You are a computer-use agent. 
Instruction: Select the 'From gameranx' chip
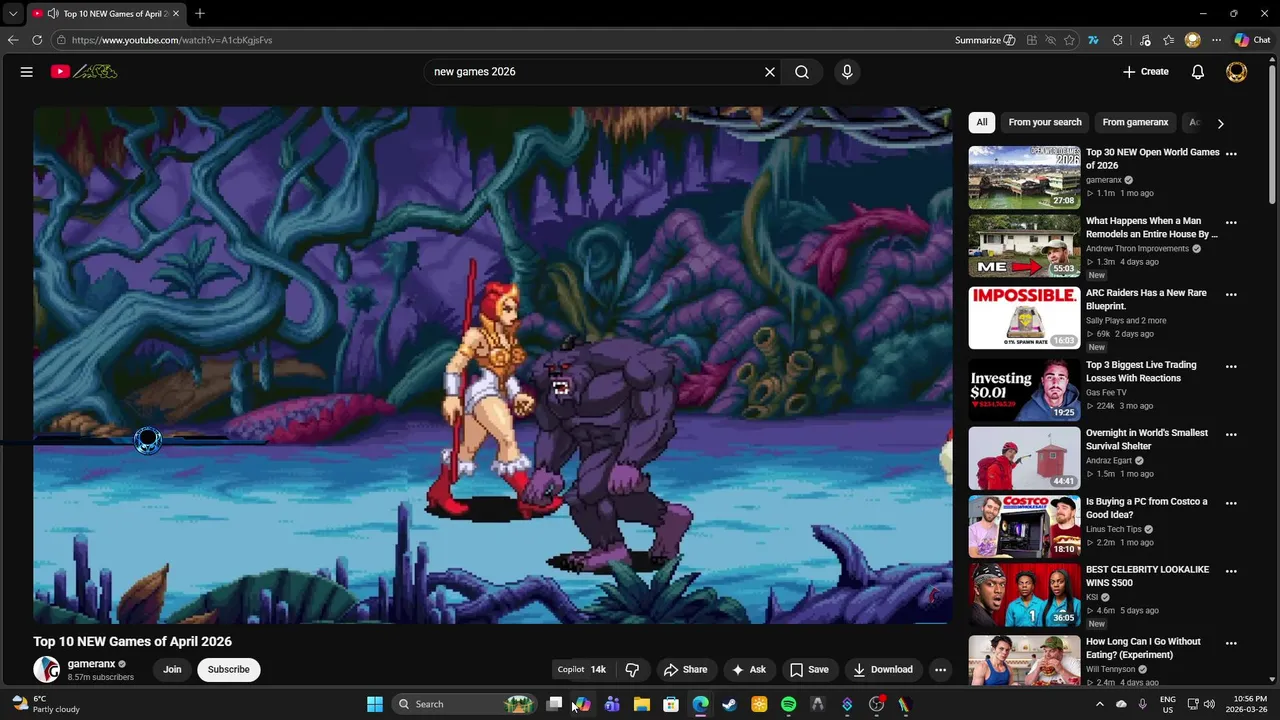pos(1135,122)
